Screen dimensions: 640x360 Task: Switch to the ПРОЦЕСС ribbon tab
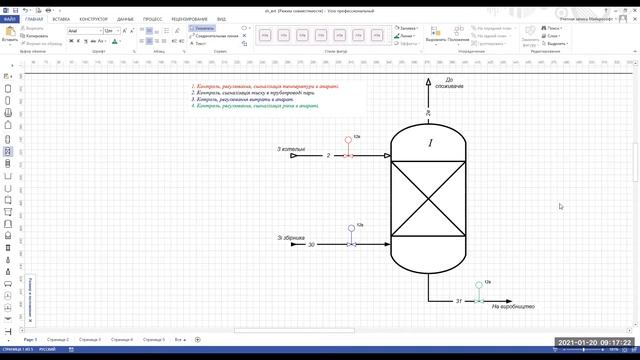click(x=152, y=19)
